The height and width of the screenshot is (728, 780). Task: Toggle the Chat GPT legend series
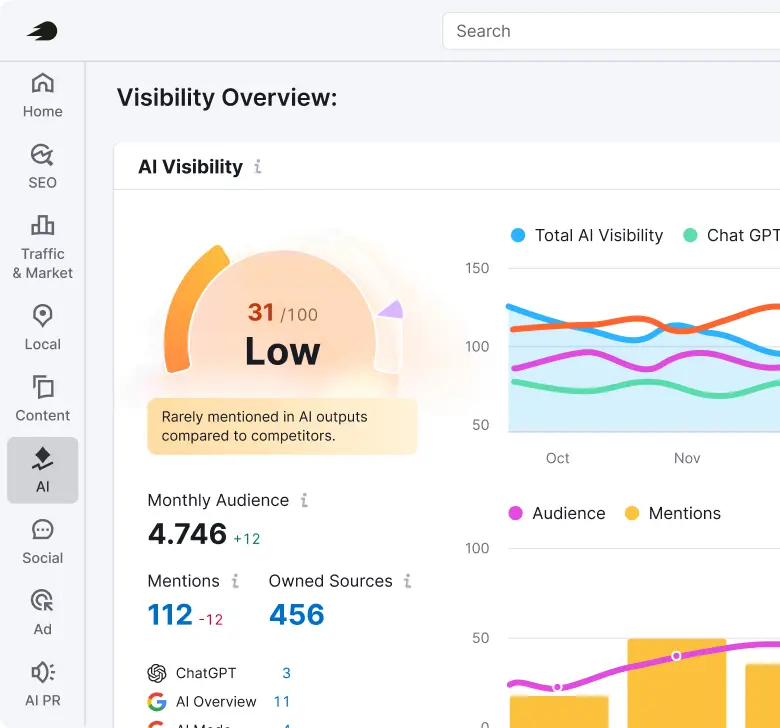coord(731,235)
